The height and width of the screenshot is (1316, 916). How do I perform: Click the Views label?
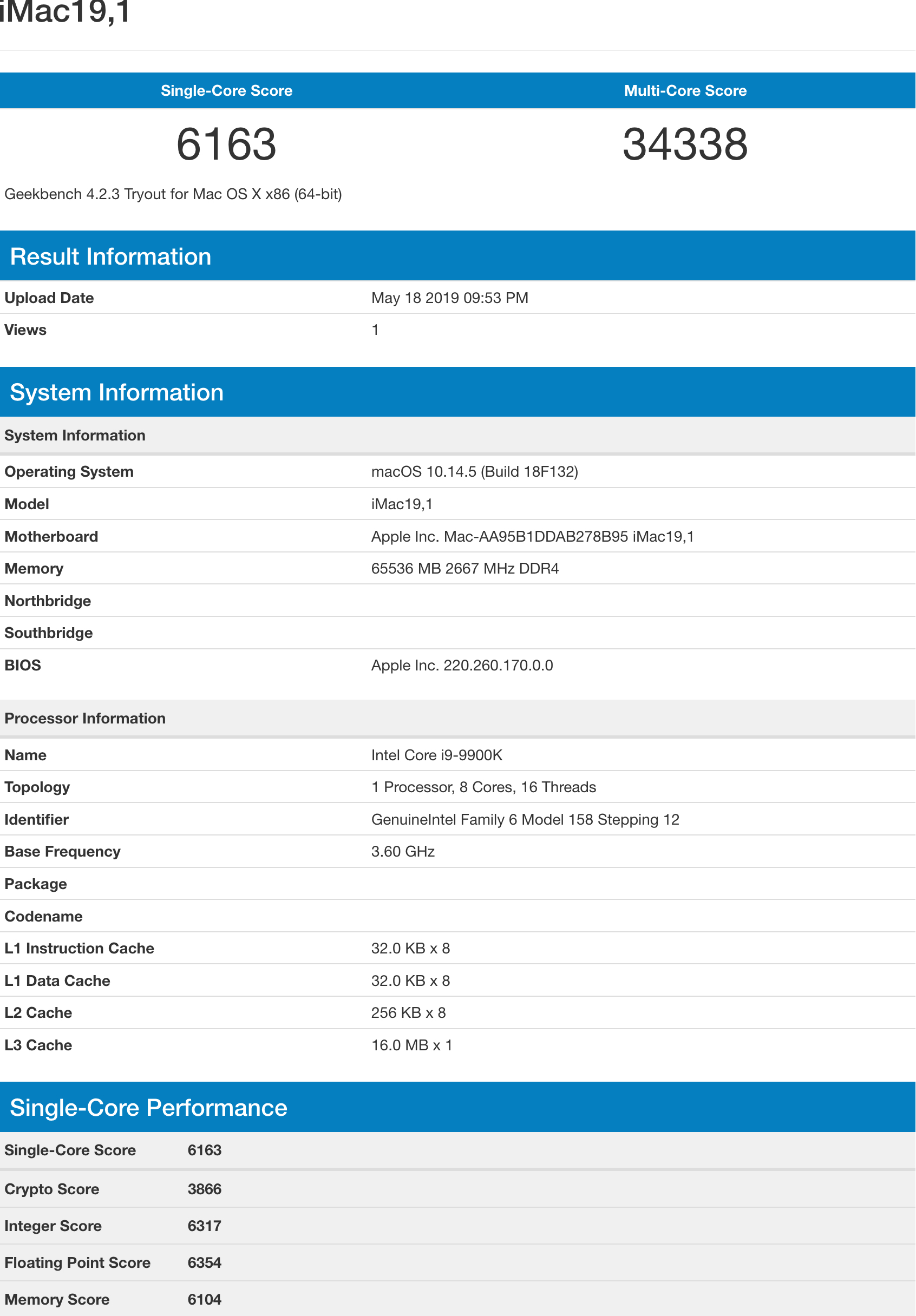click(26, 330)
